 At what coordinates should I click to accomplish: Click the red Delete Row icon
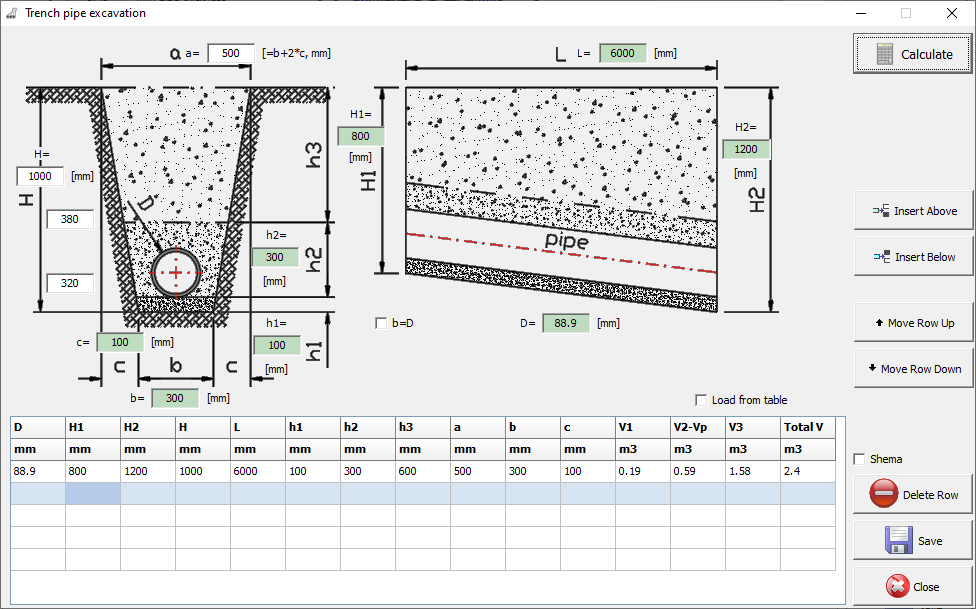tap(884, 494)
